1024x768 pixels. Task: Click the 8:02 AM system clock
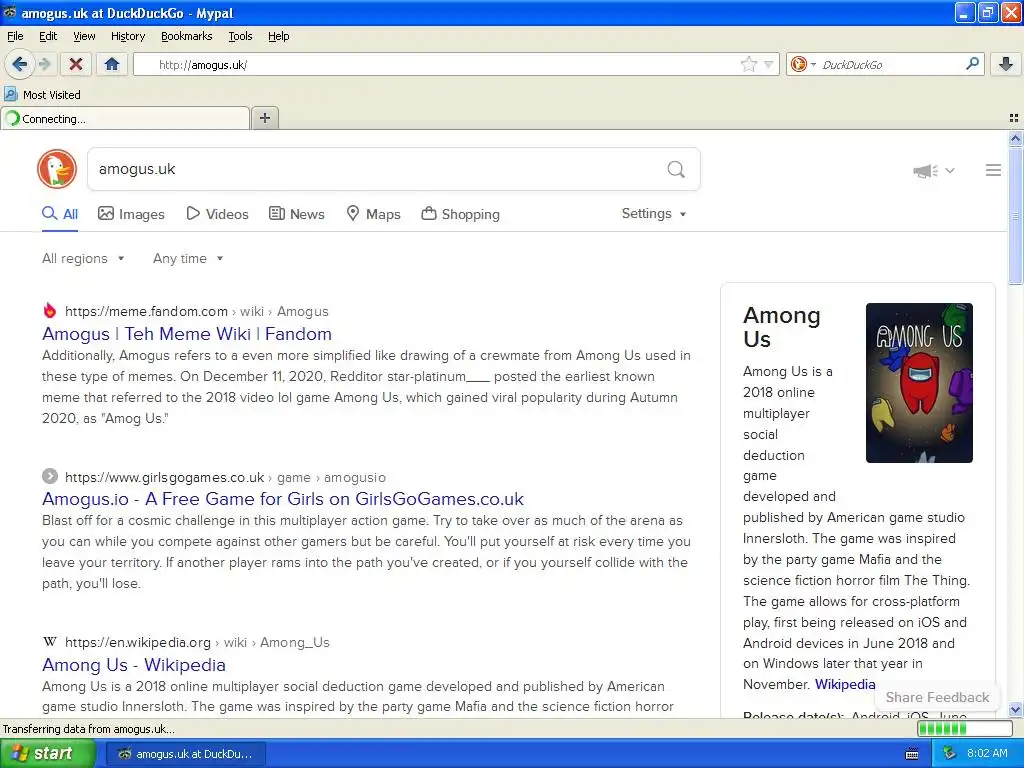tap(987, 754)
